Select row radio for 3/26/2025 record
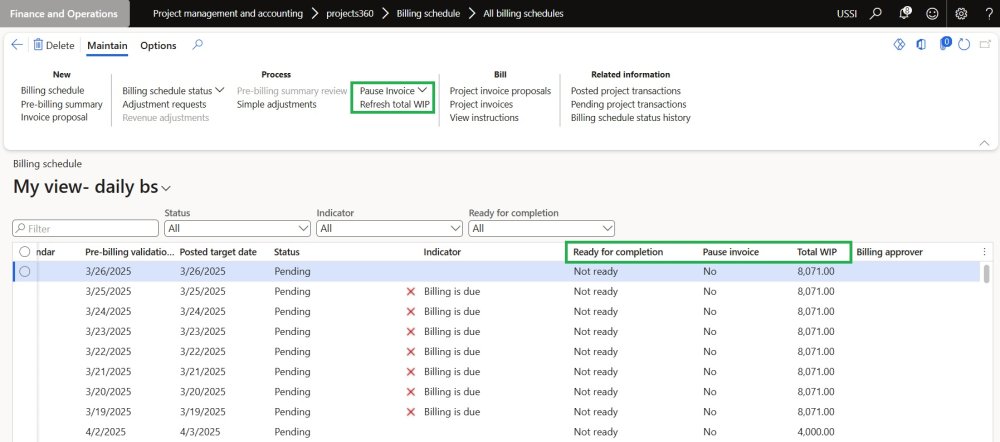 pyautogui.click(x=24, y=271)
